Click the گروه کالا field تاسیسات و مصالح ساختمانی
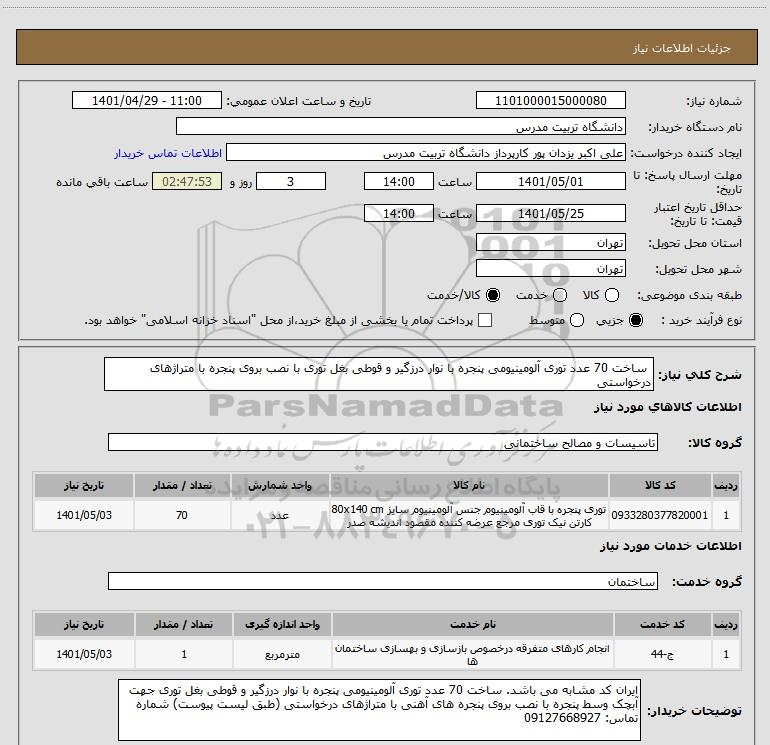Viewport: 770px width, 745px height. coord(383,442)
